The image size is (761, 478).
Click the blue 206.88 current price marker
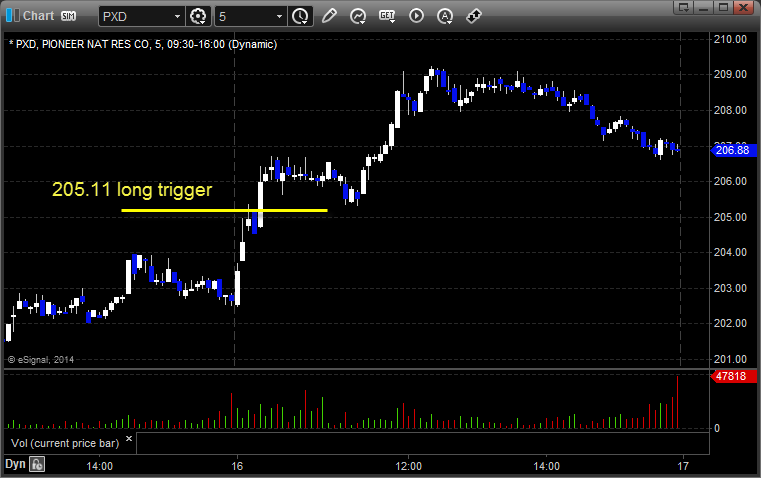click(x=733, y=150)
